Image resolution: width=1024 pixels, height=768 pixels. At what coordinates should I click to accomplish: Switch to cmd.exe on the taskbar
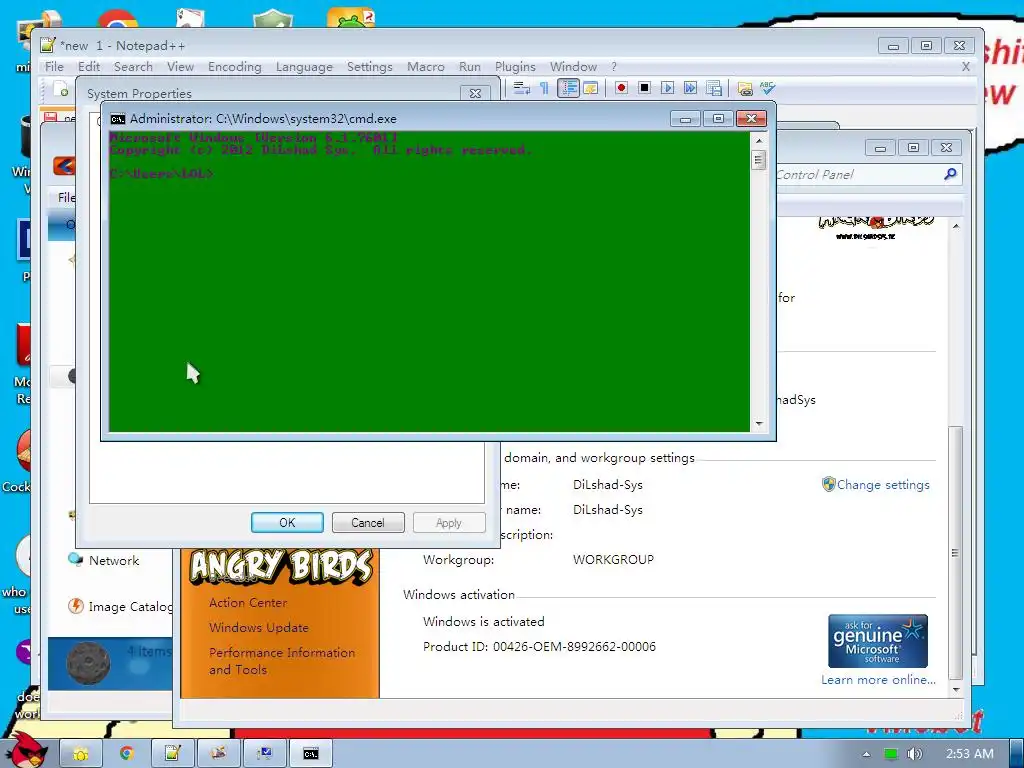pyautogui.click(x=311, y=754)
